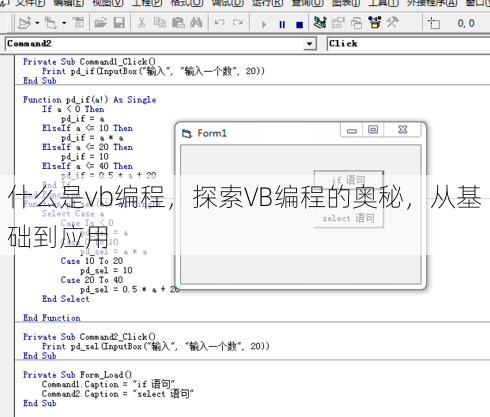Click the 'pd_if = a * a' code line
This screenshot has height=417, width=490.
pos(92,138)
